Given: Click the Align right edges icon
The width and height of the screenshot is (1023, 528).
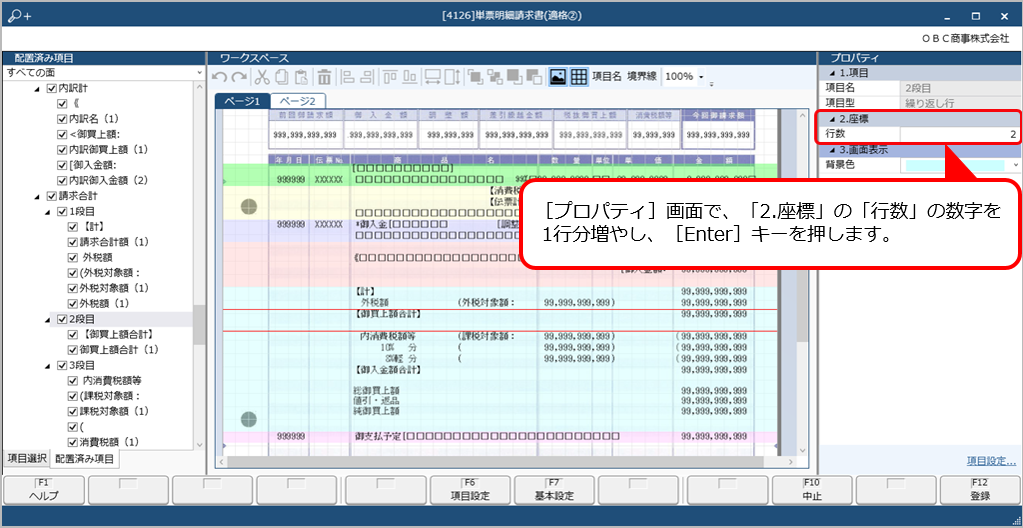Looking at the screenshot, I should point(367,77).
